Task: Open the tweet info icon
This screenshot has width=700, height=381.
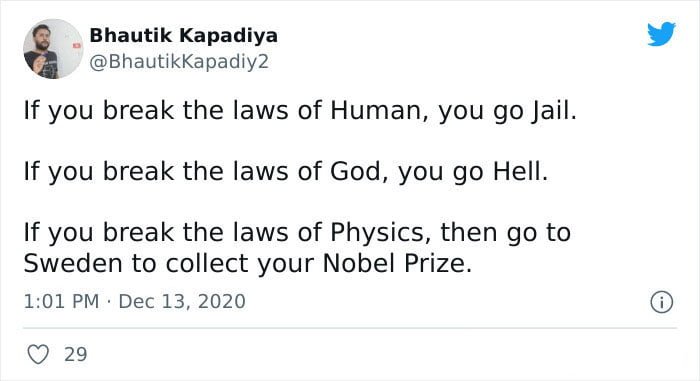Action: tap(661, 302)
